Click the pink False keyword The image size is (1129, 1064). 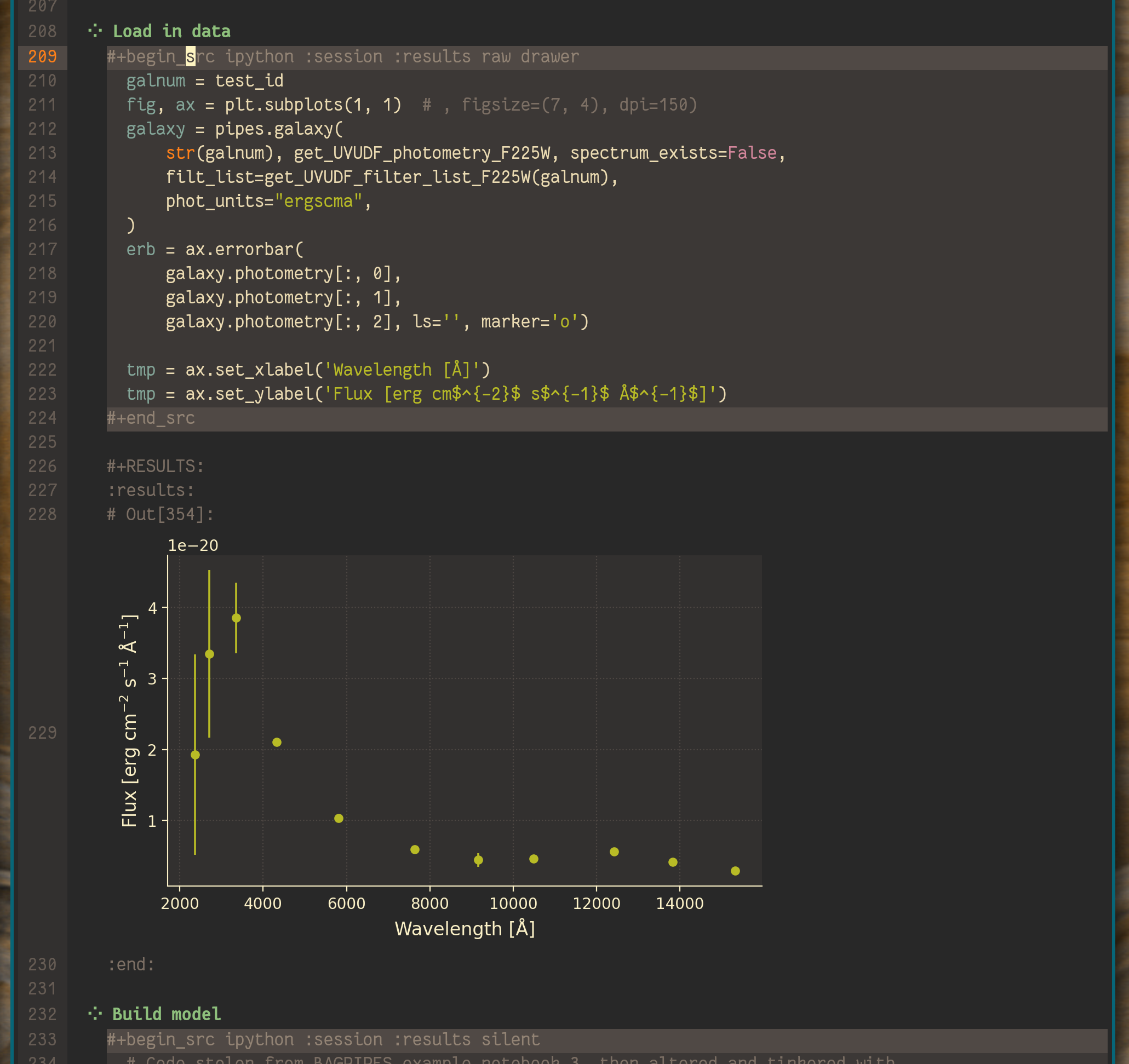tap(752, 153)
